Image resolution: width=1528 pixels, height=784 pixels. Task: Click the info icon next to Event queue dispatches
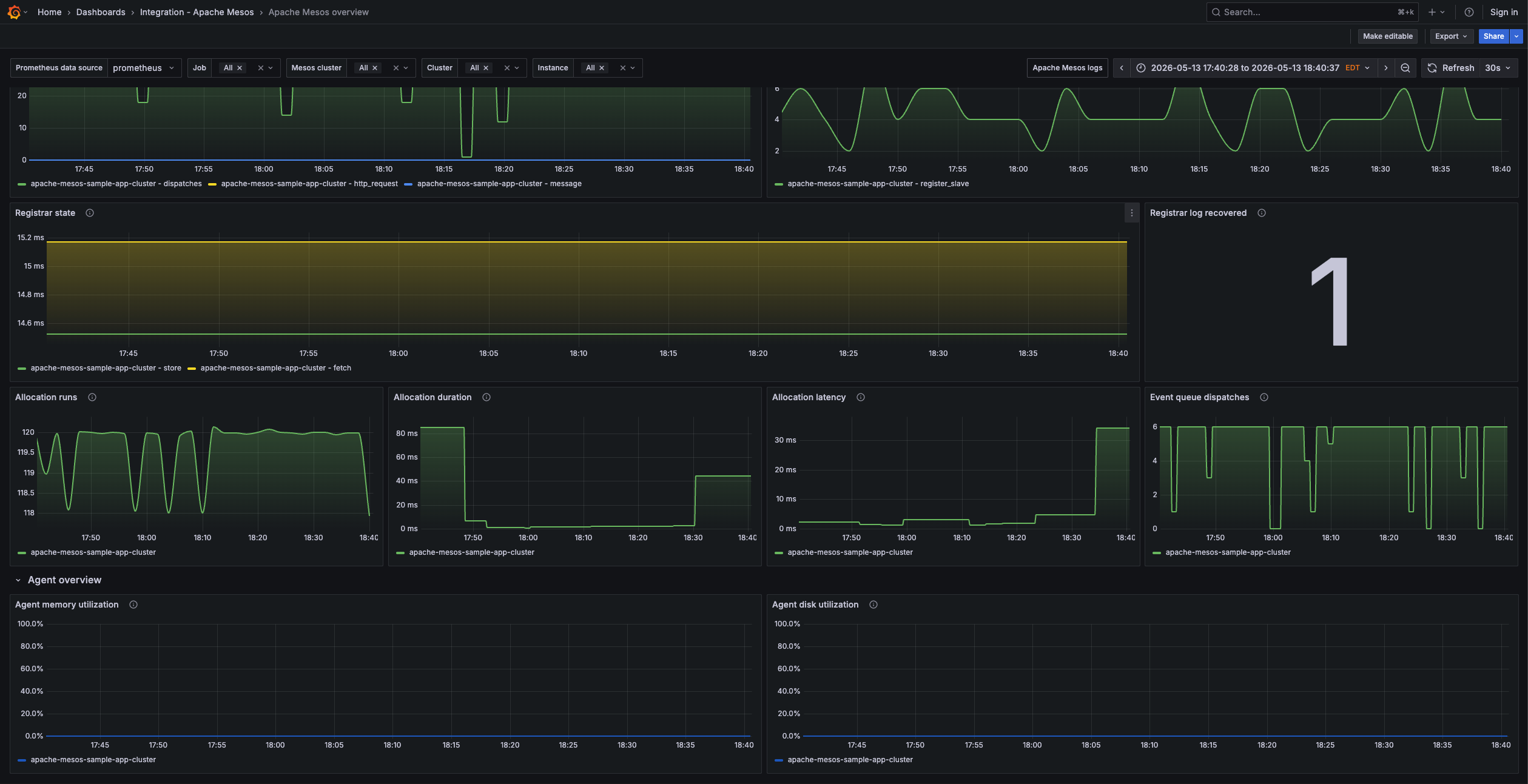click(x=1264, y=397)
